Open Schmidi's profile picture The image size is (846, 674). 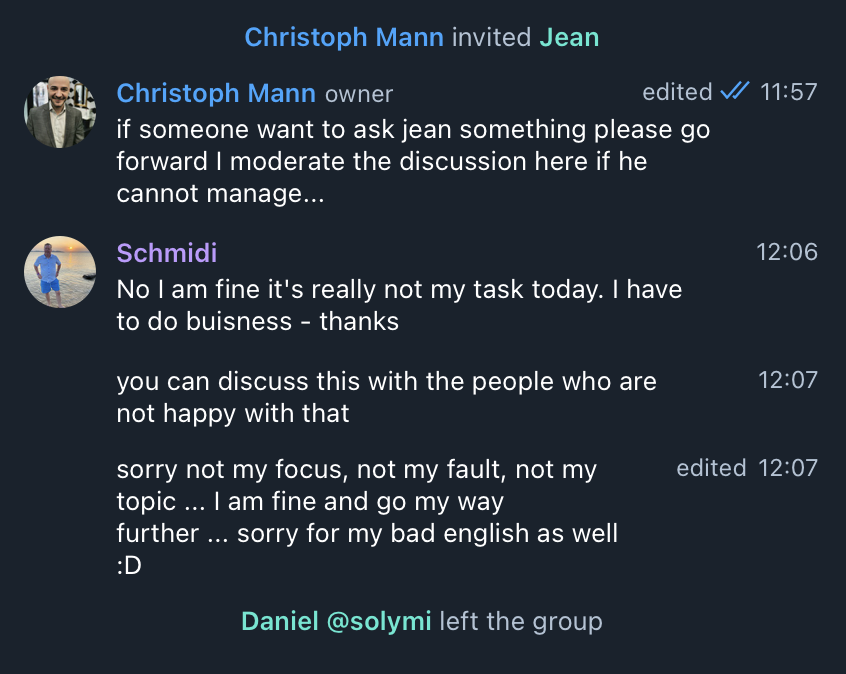click(x=60, y=272)
